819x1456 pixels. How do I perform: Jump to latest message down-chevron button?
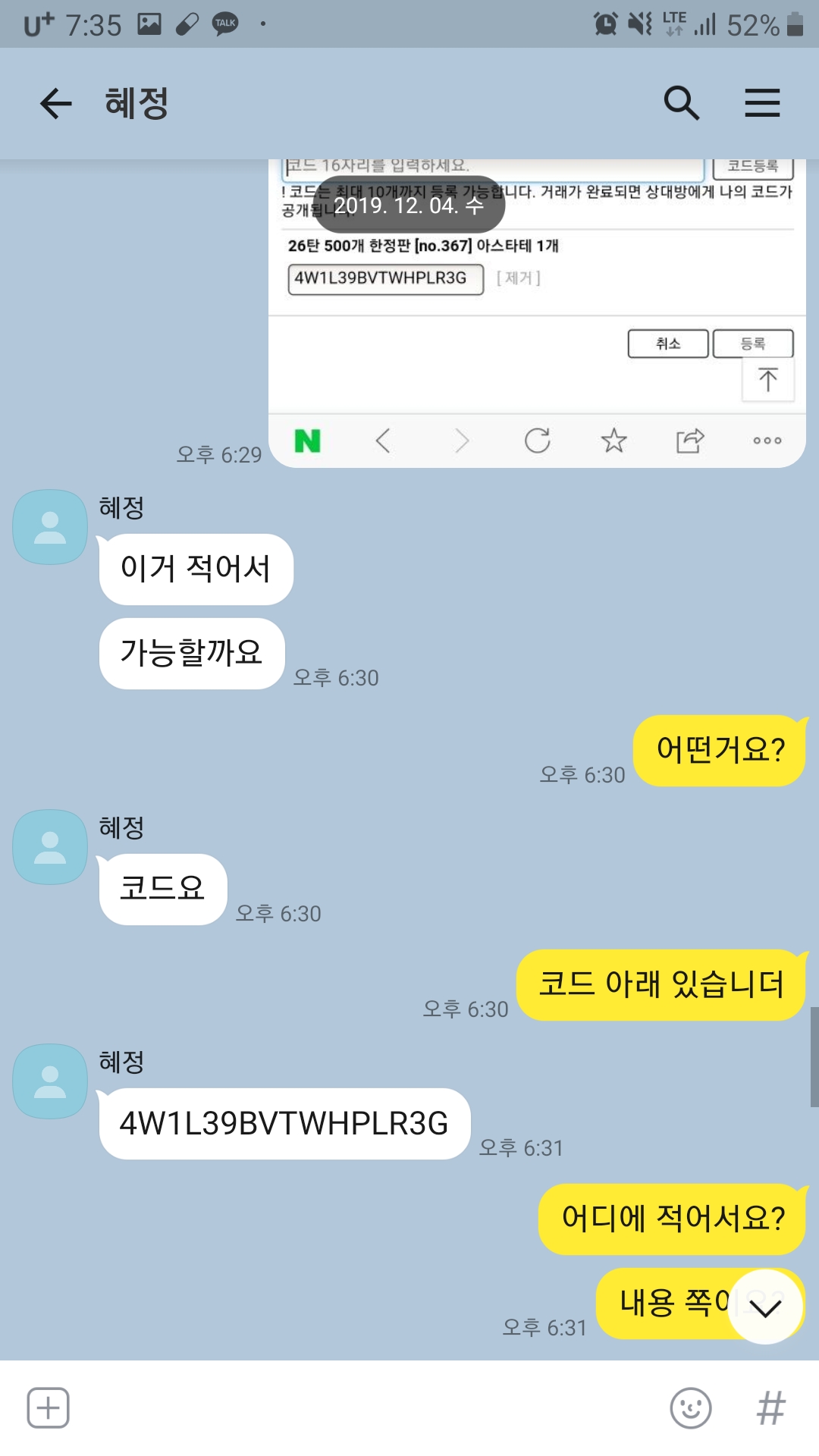[x=765, y=1307]
